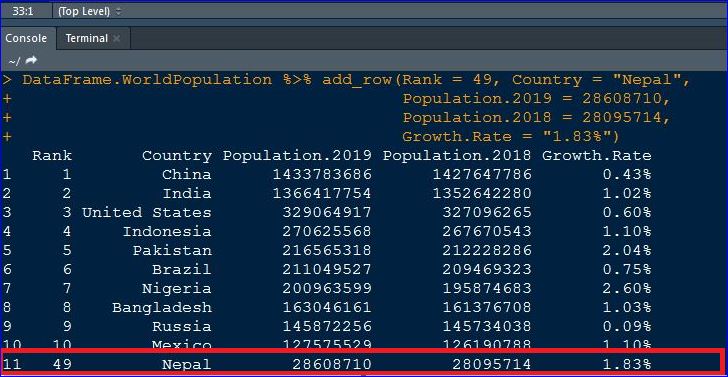Switch to the Terminal tab
728x377 pixels.
tap(86, 39)
